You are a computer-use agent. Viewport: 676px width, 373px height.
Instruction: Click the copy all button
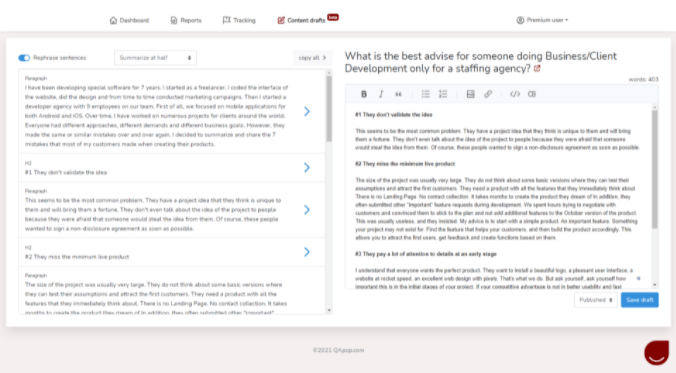(313, 58)
